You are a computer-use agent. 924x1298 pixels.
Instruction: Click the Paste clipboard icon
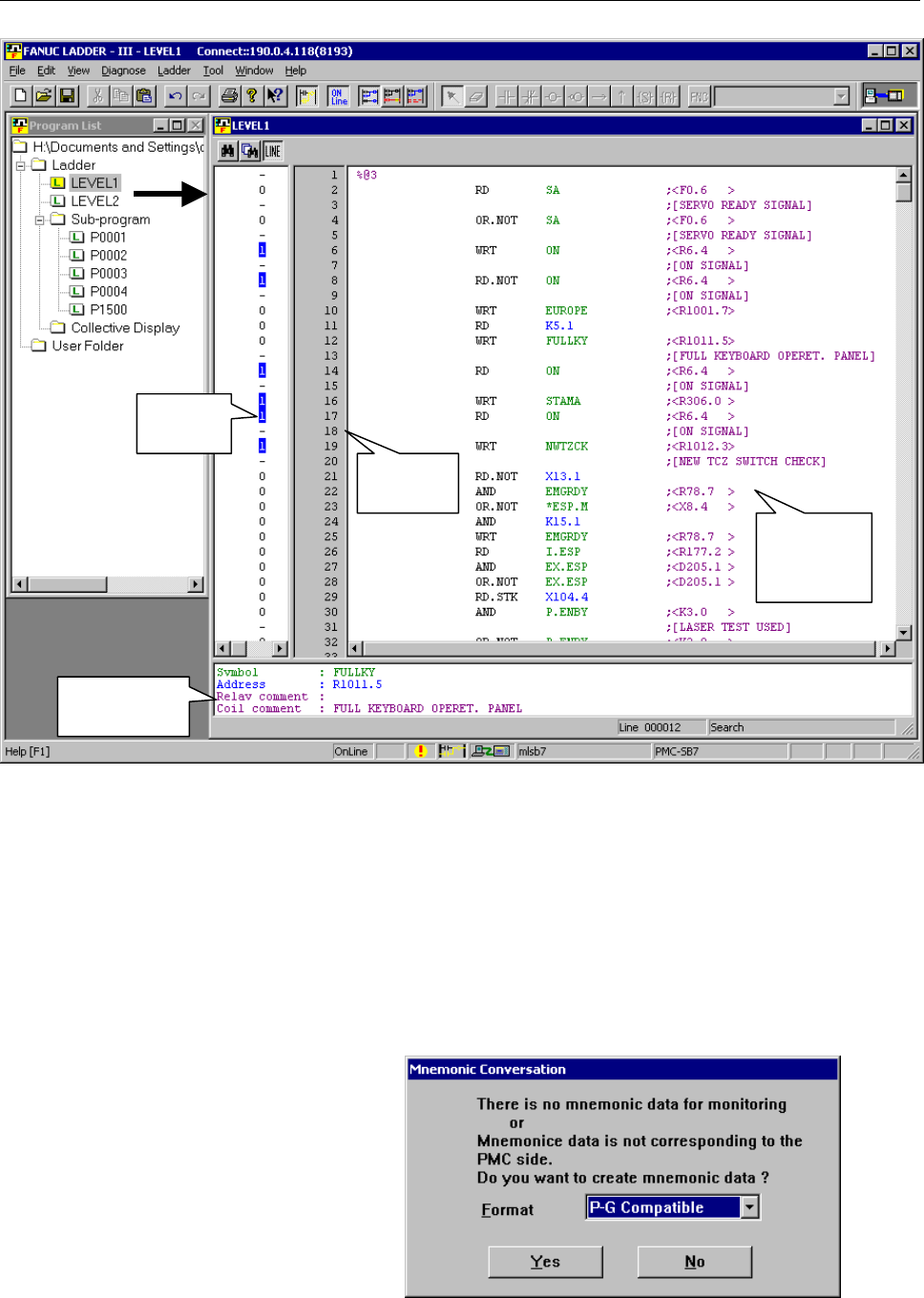point(143,95)
